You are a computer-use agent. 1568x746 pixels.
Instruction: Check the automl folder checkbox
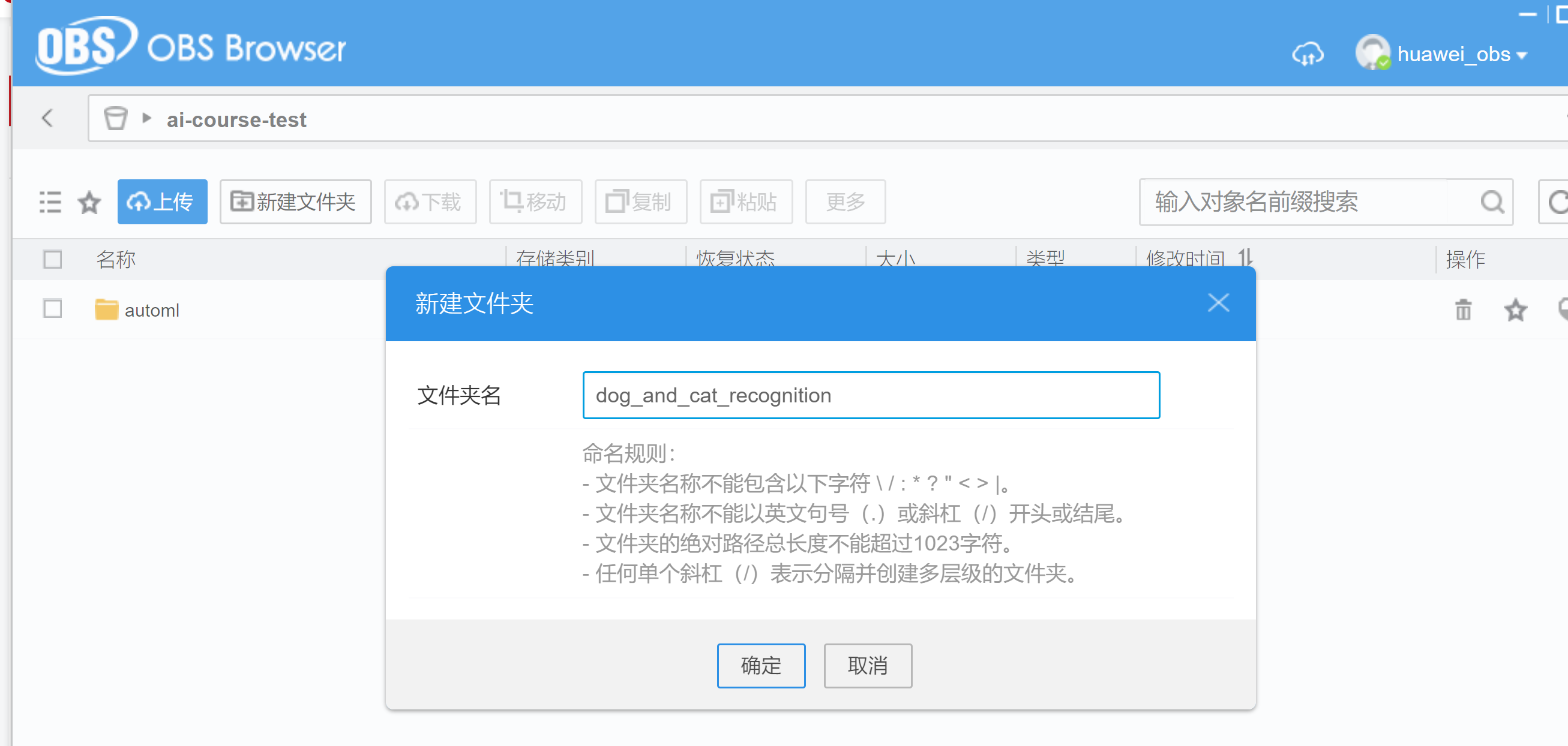click(53, 309)
